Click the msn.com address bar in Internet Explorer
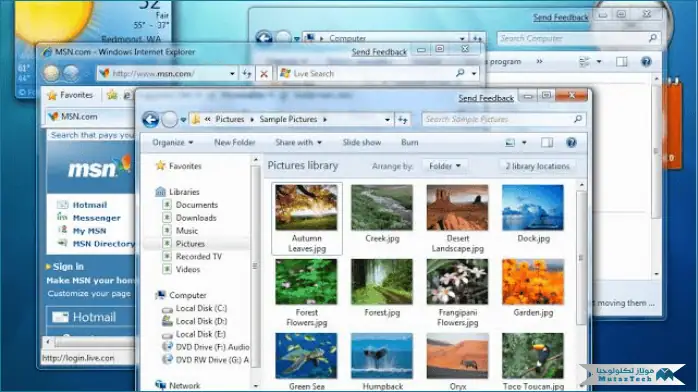This screenshot has height=392, width=698. (167, 73)
